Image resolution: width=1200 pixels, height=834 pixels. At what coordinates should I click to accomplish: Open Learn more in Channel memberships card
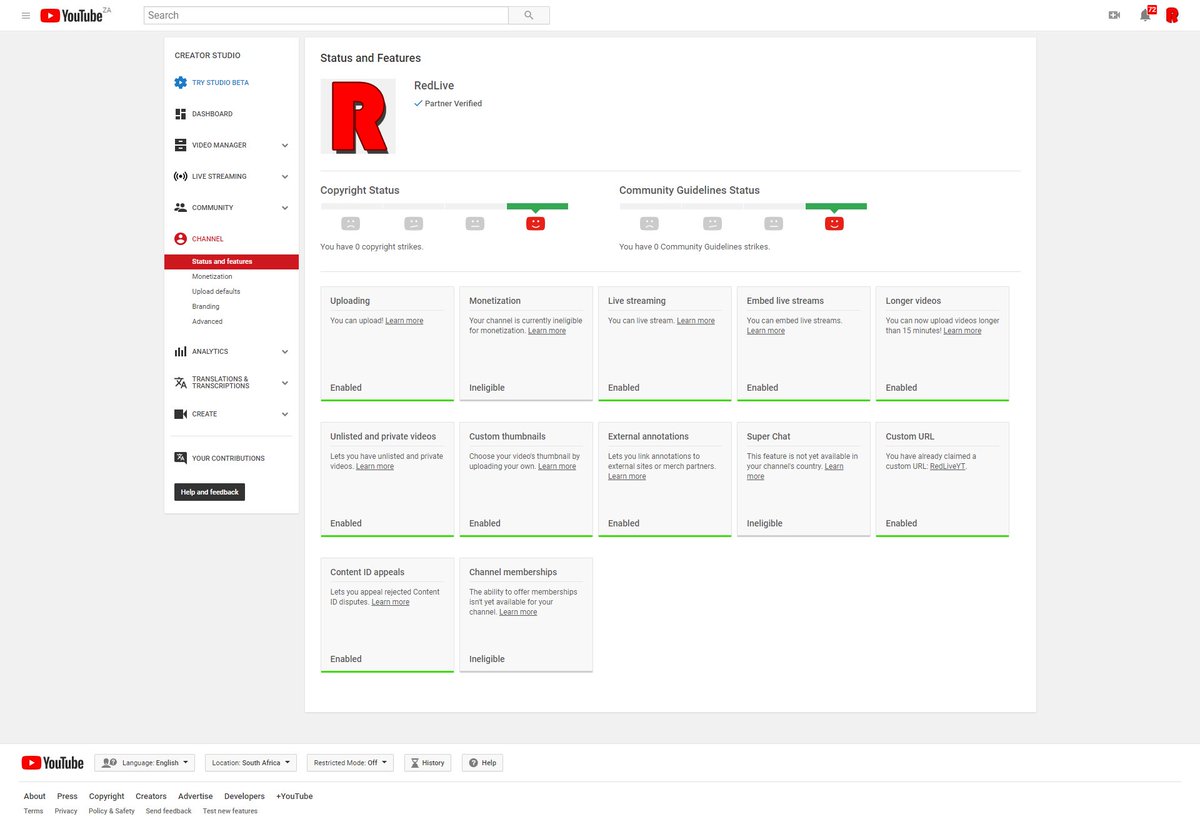(518, 612)
